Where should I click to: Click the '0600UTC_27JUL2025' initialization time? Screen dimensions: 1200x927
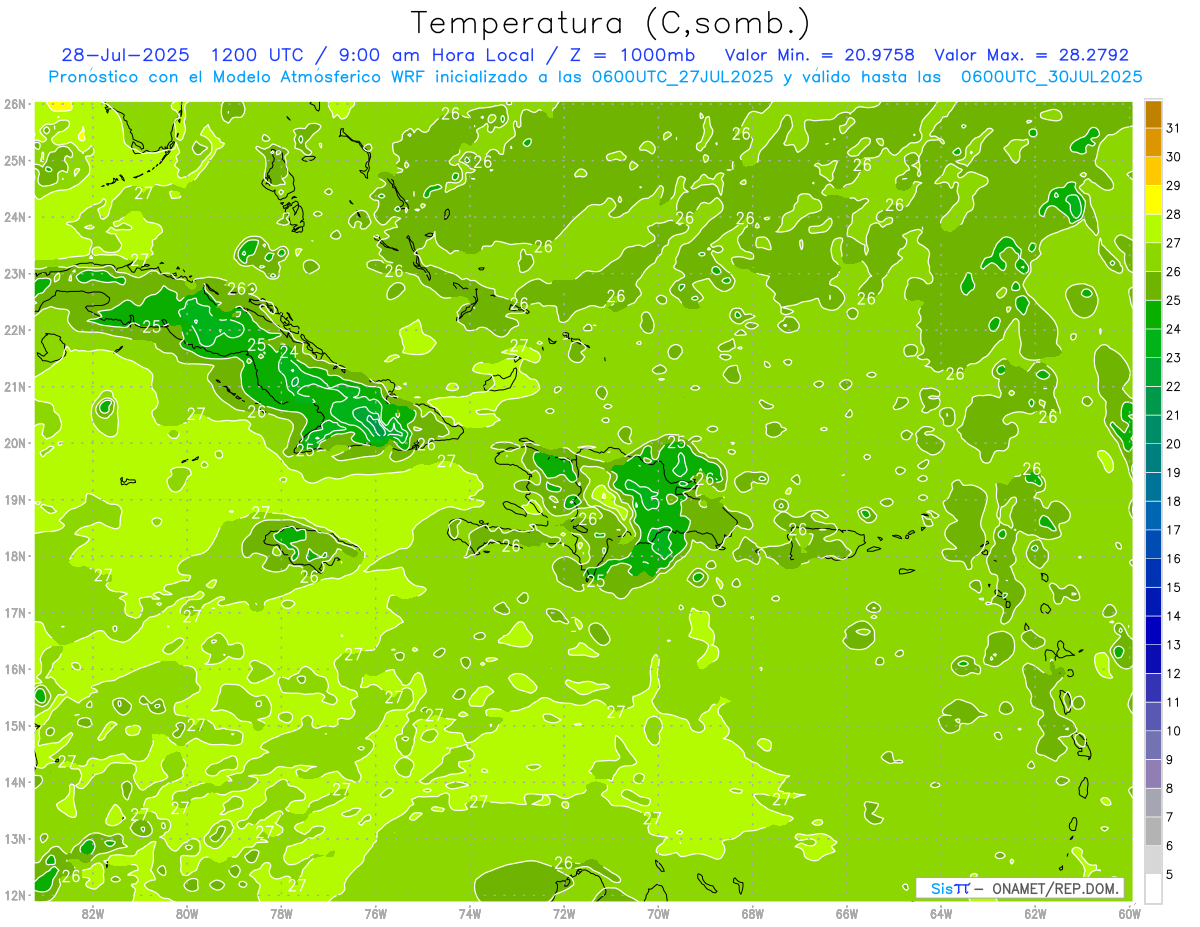click(x=682, y=77)
